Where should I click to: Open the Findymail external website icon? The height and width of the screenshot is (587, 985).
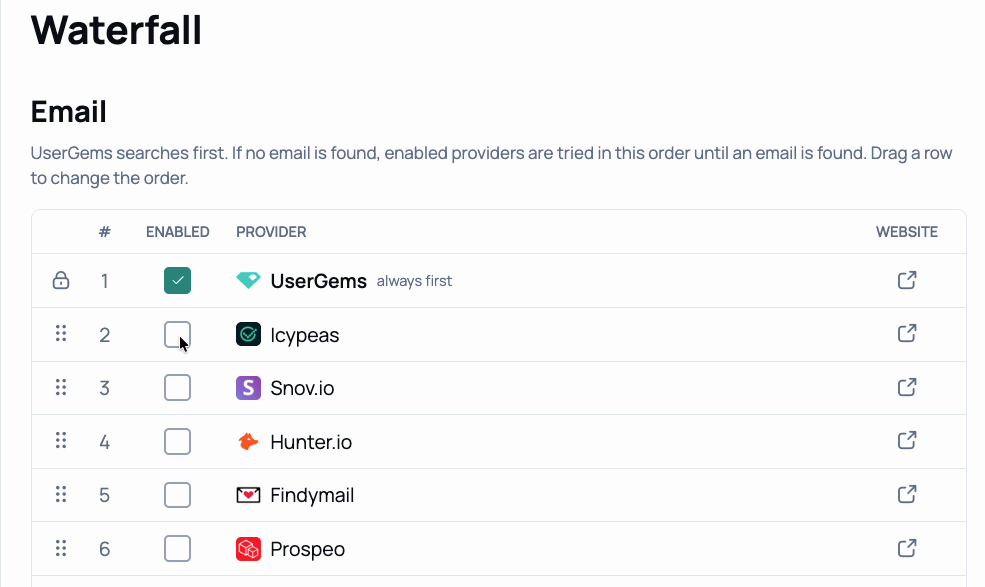[906, 495]
